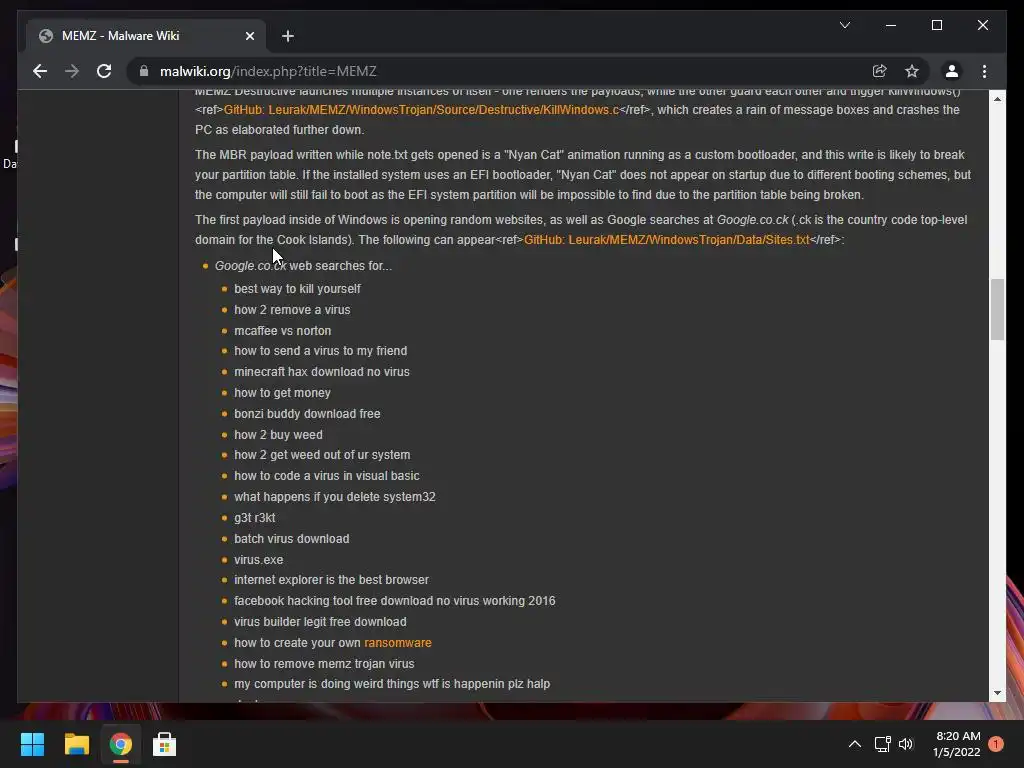Click 'virus builder legit free download' item
Image resolution: width=1024 pixels, height=768 pixels.
(x=320, y=622)
